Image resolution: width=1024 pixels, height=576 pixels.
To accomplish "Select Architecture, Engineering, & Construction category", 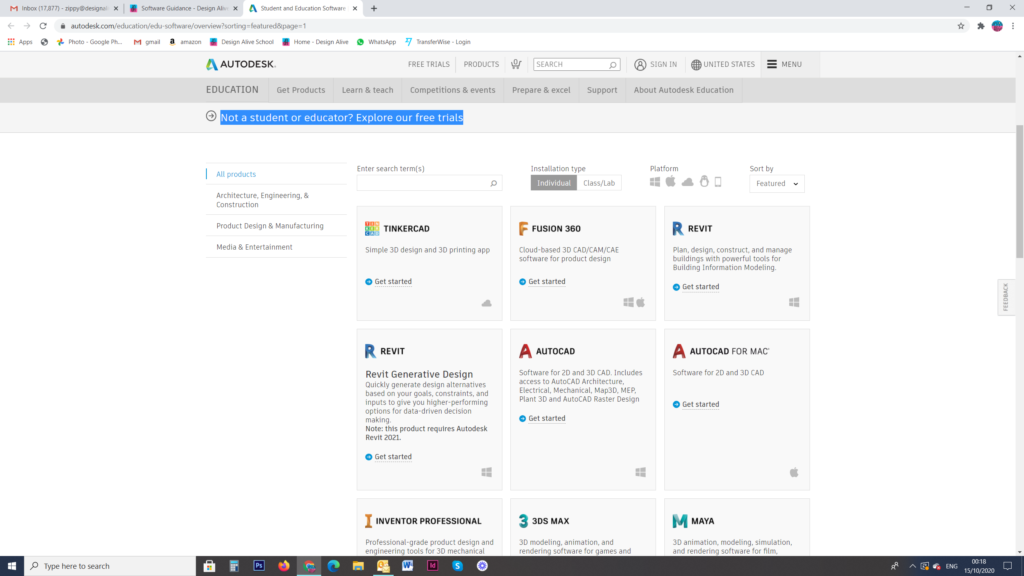I will point(263,200).
